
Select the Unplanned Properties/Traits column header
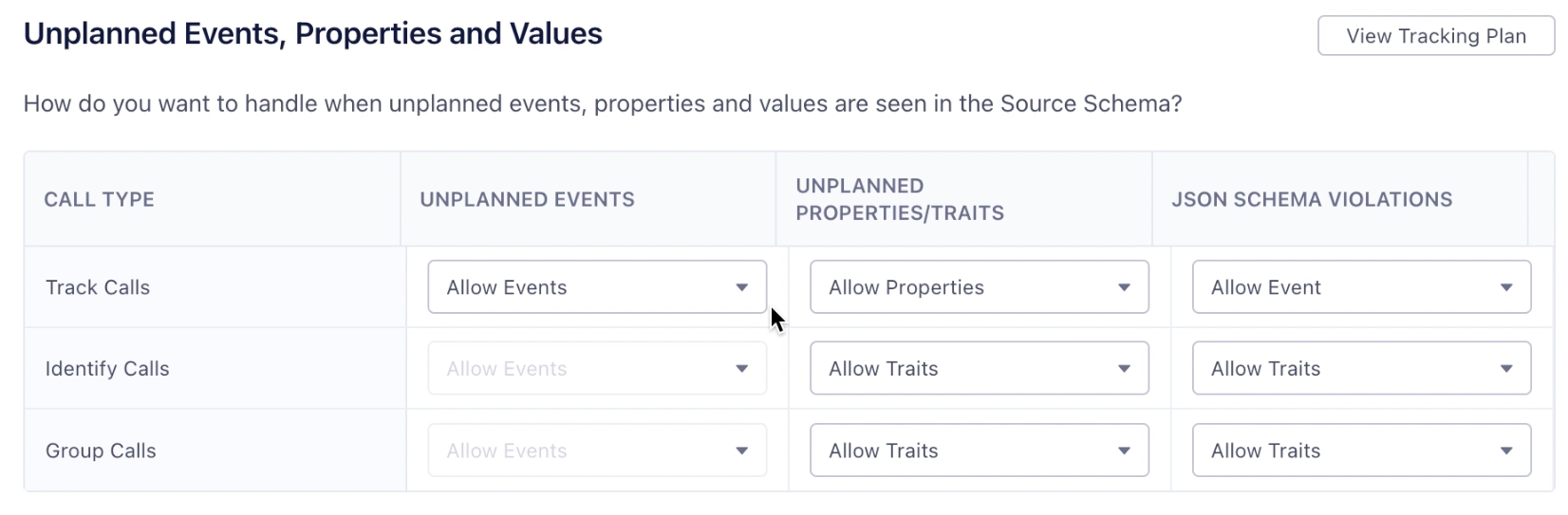[x=899, y=199]
